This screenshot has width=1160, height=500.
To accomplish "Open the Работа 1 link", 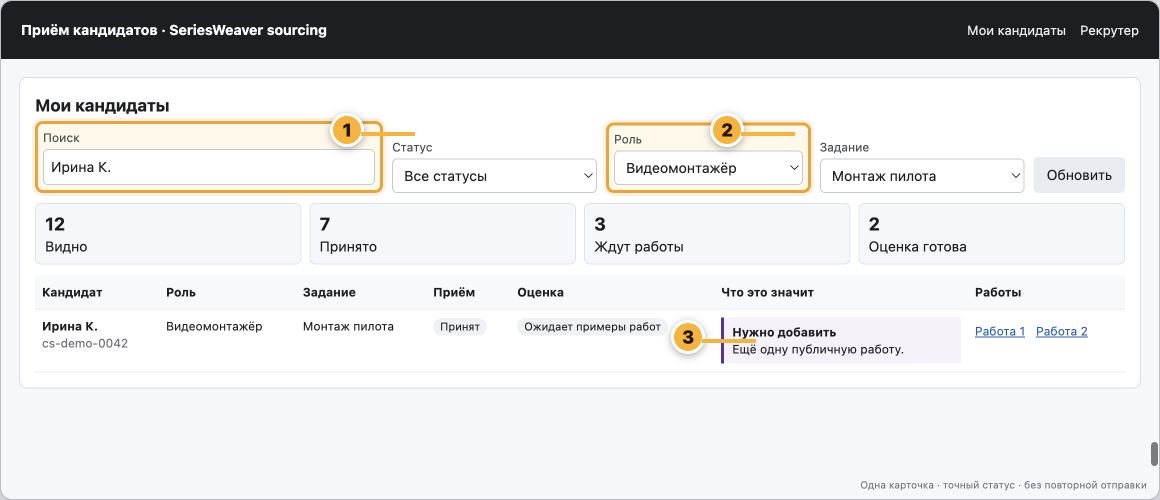I will click(999, 331).
